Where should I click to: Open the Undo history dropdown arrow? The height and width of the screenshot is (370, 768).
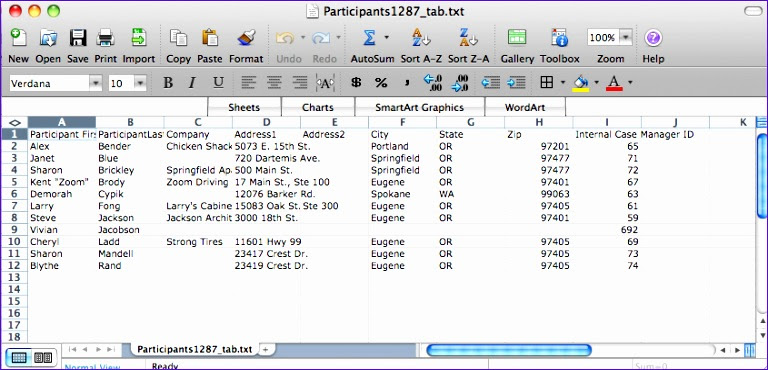(303, 37)
